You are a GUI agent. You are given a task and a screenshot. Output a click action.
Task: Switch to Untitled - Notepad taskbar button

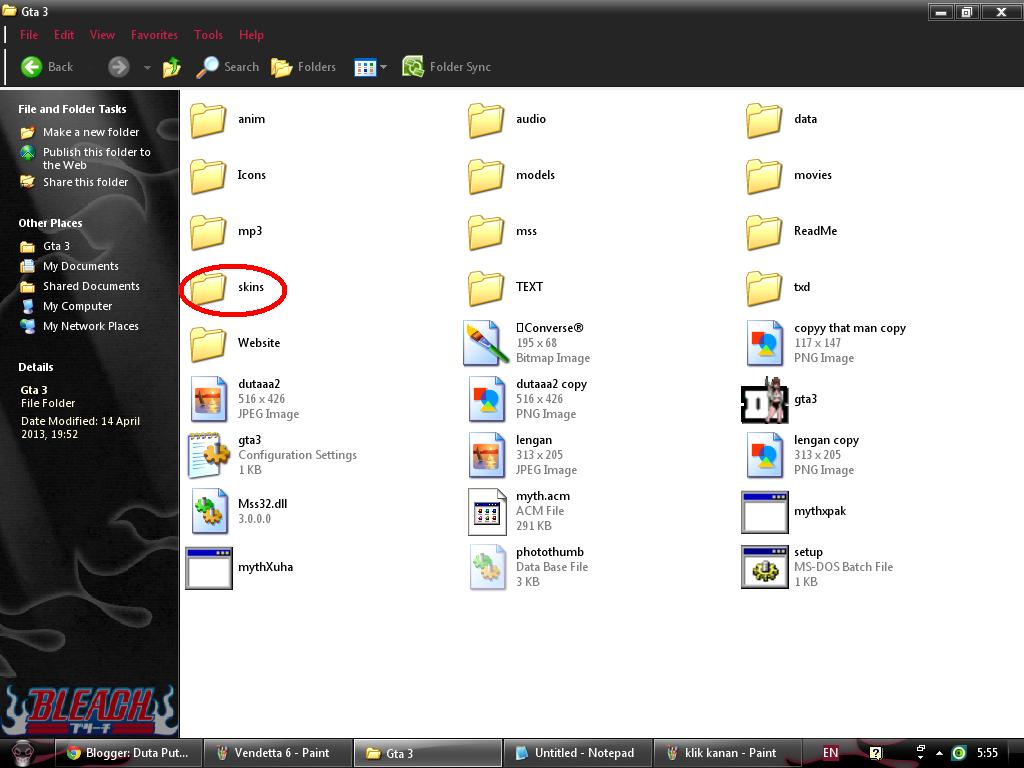(x=577, y=753)
